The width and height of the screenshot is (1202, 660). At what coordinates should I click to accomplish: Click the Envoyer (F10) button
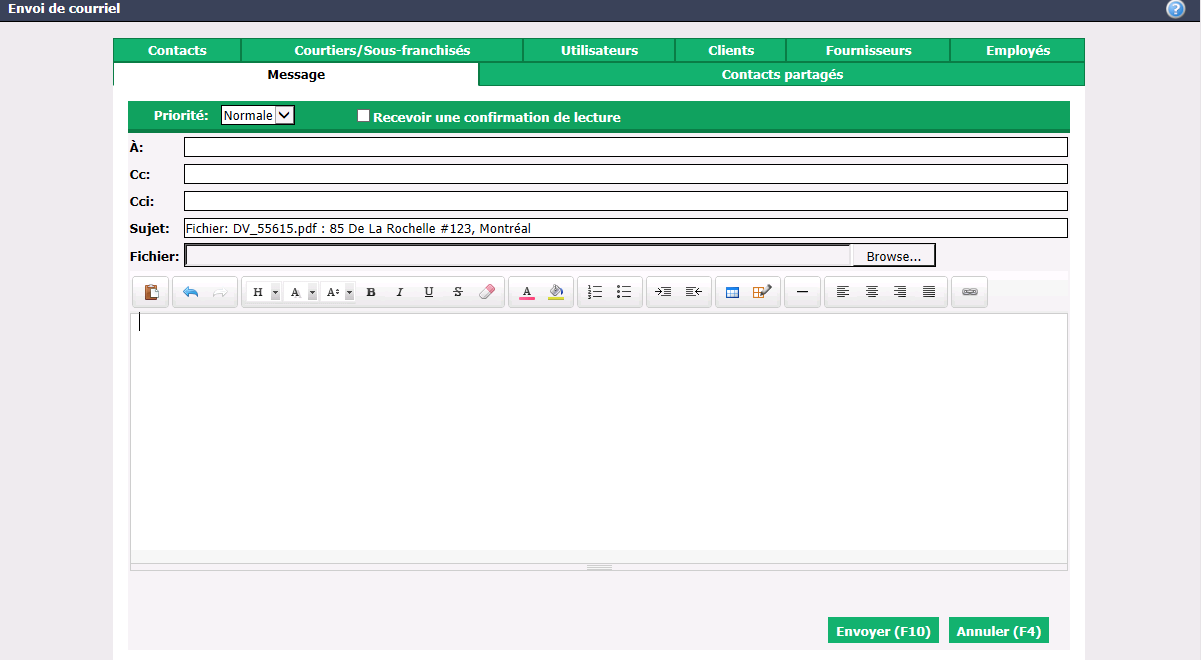pyautogui.click(x=883, y=631)
